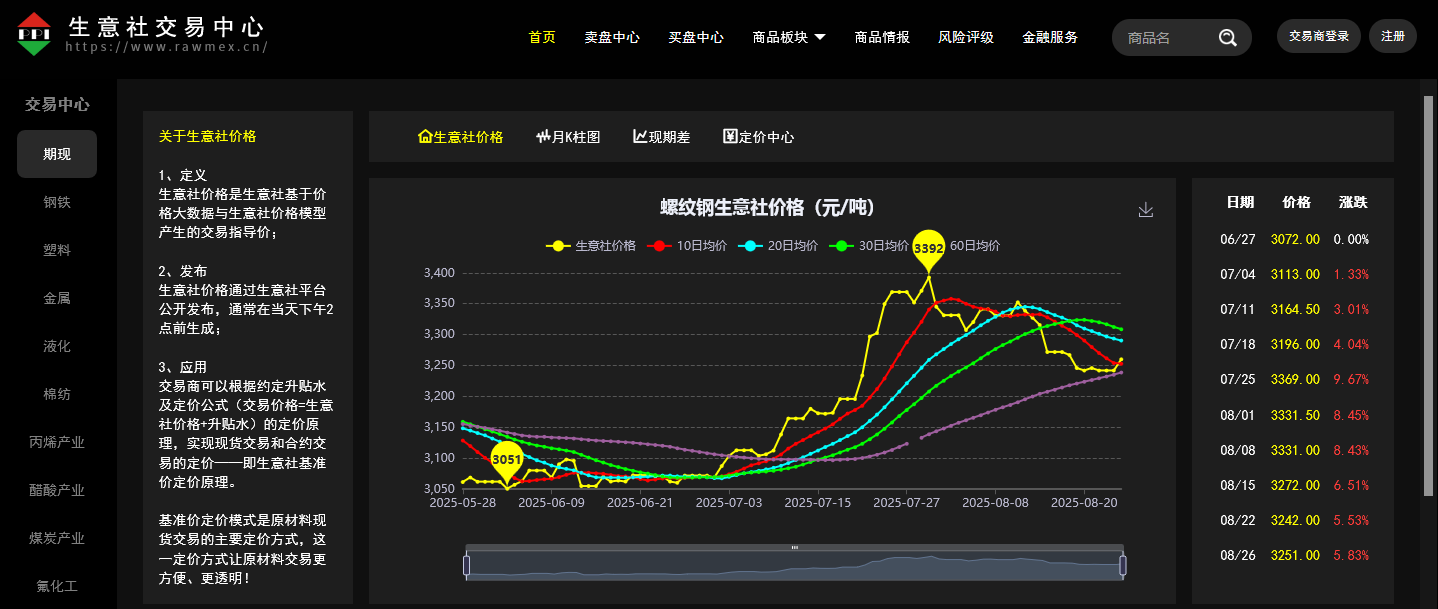Screen dimensions: 1438x609
Task: Toggle the 生意社价格 legend series
Action: [x=591, y=246]
